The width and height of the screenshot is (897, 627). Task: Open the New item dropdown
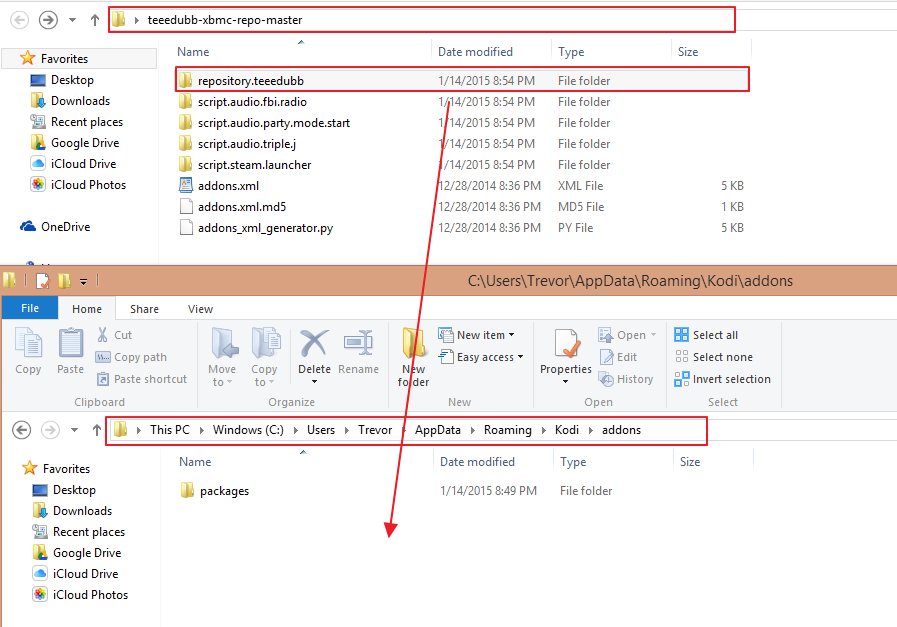(476, 335)
